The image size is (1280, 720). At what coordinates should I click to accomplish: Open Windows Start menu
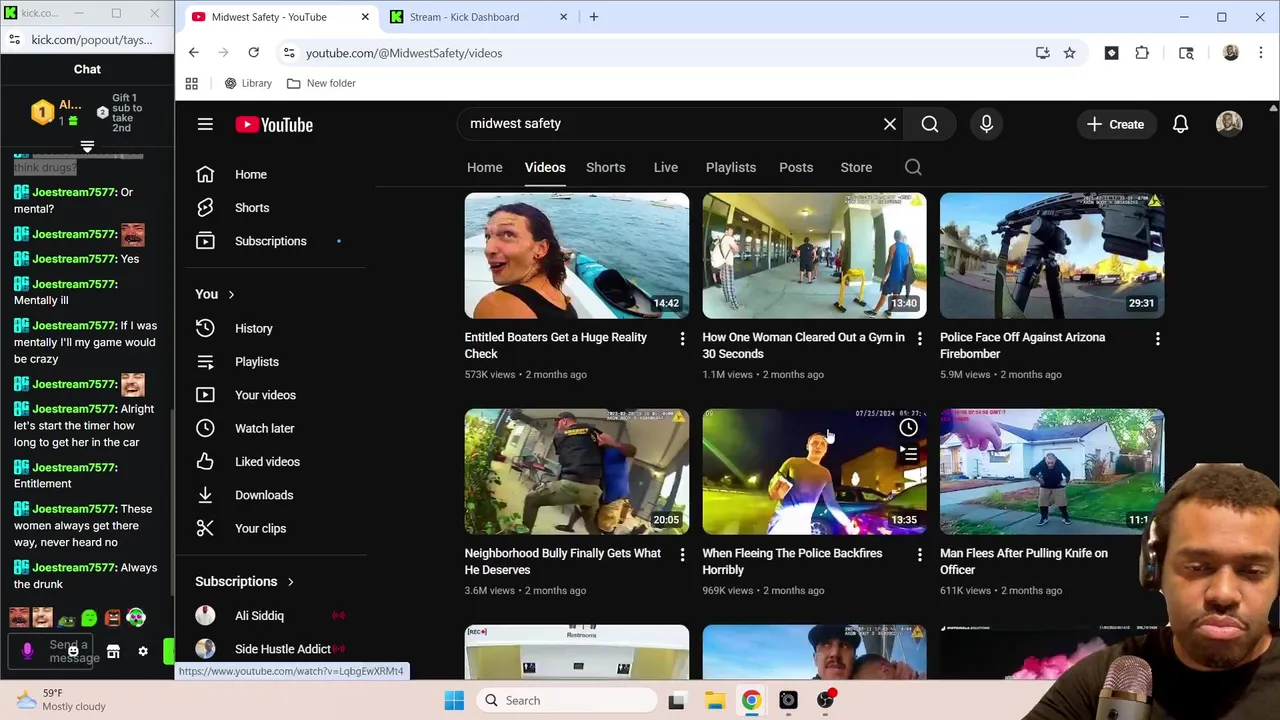454,700
